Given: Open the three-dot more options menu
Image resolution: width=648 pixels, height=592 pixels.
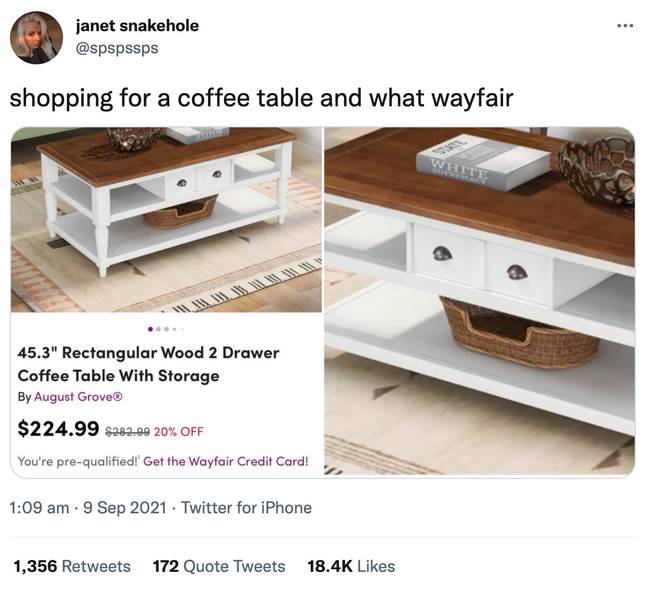Looking at the screenshot, I should (625, 26).
